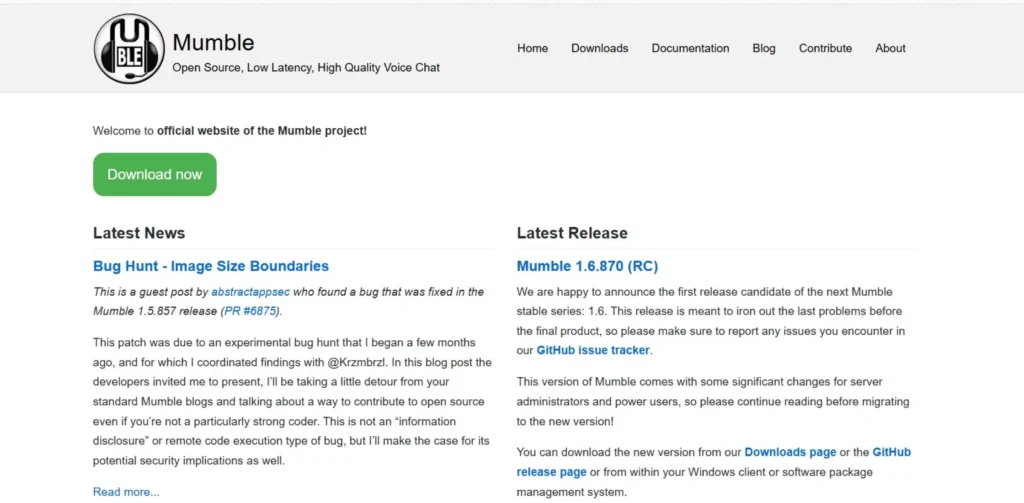Click the Downloads page inline link
This screenshot has width=1024, height=503.
(x=792, y=452)
